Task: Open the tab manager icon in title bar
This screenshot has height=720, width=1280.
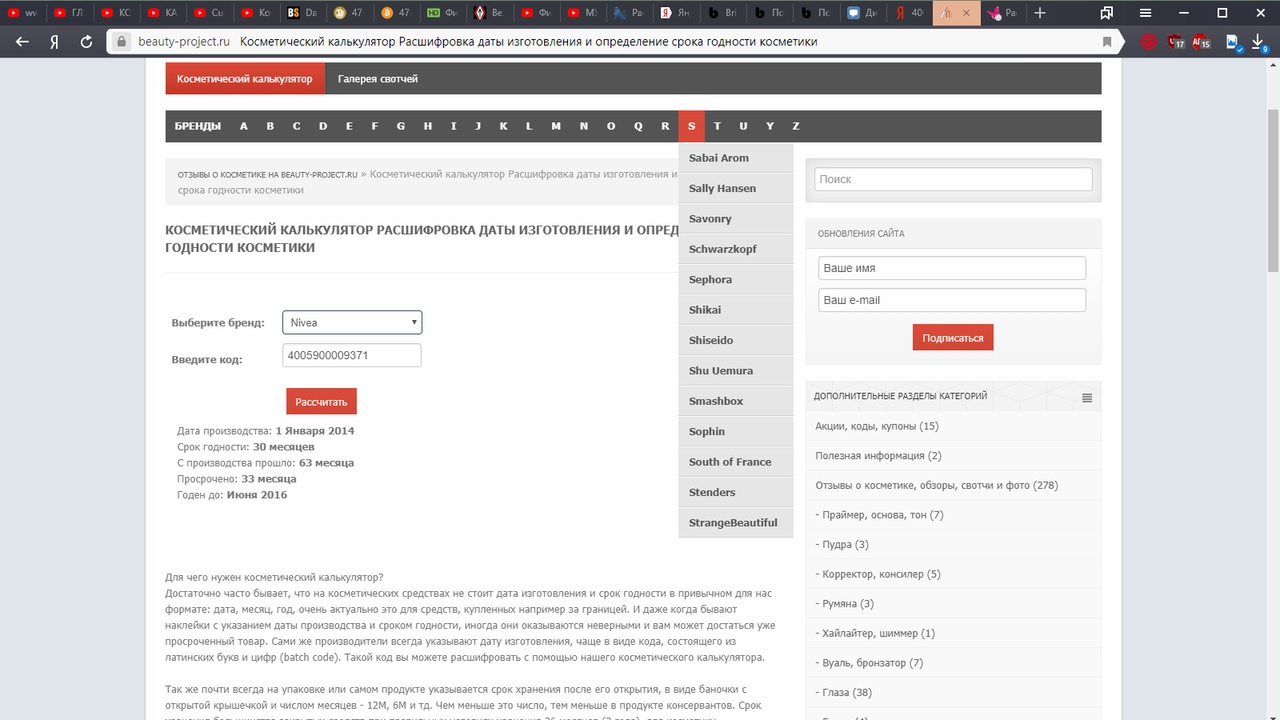Action: pyautogui.click(x=1107, y=13)
